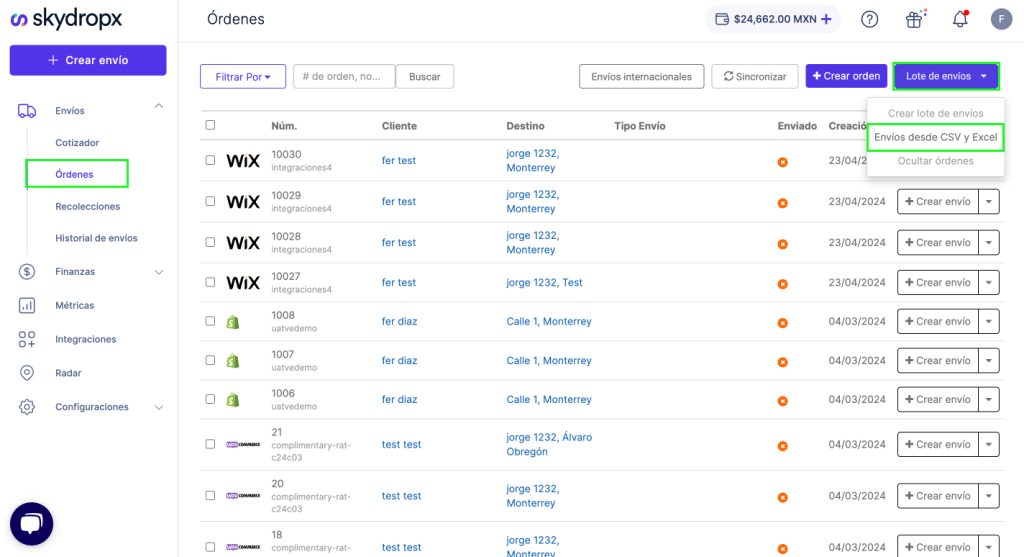The height and width of the screenshot is (557, 1024).
Task: Click the gift box rewards icon
Action: pyautogui.click(x=914, y=19)
